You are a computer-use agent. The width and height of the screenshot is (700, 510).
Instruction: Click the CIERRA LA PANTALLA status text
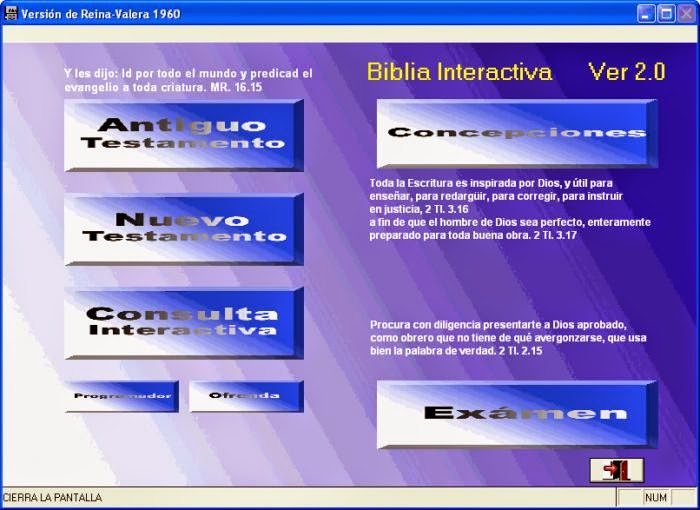pos(52,497)
